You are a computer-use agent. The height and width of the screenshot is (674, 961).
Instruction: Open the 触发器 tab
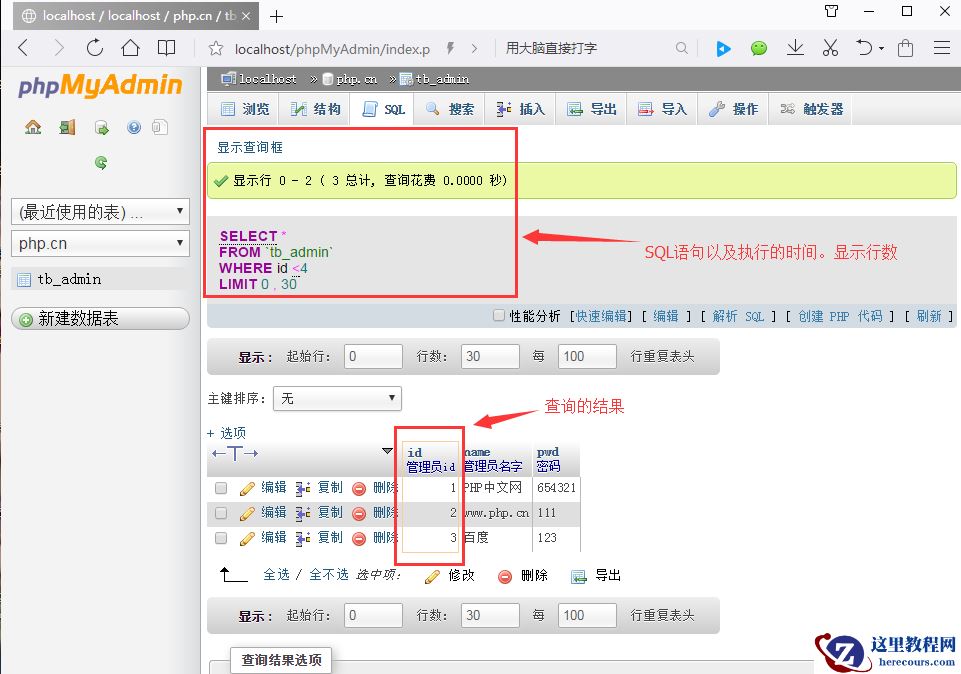[x=811, y=109]
